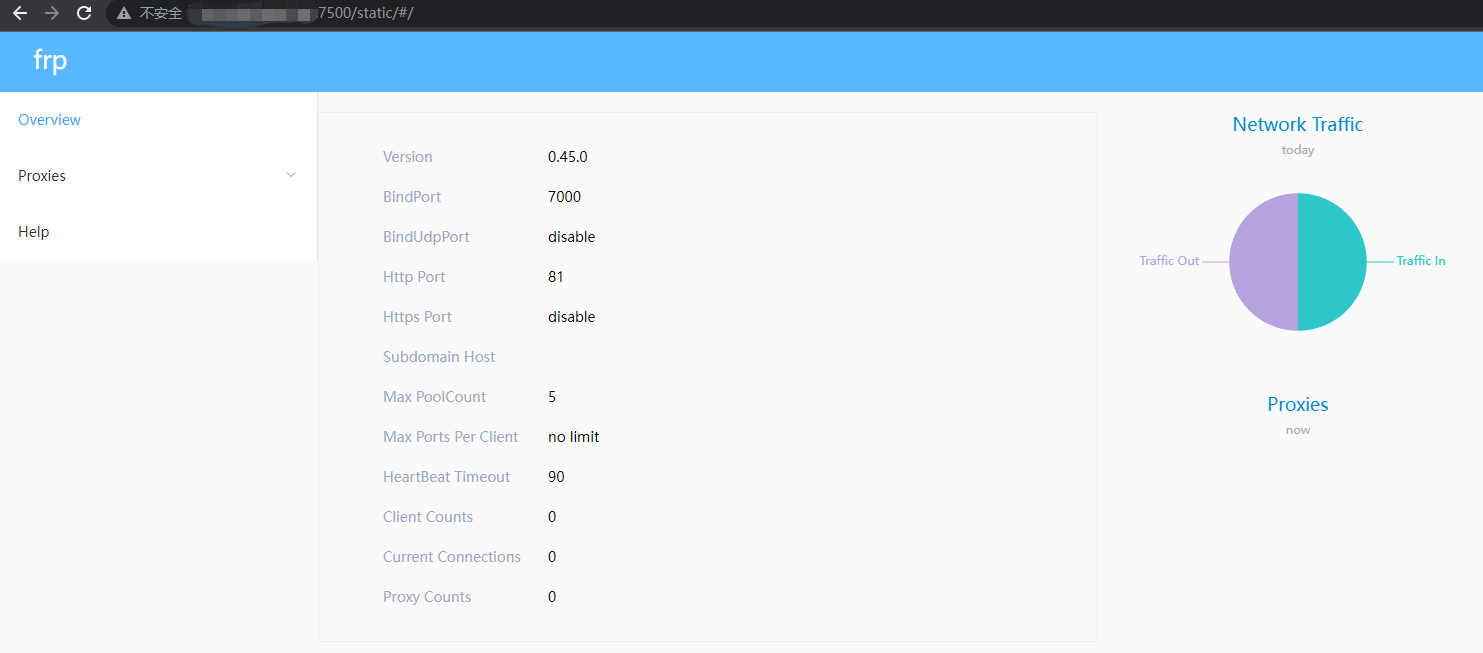Viewport: 1483px width, 653px height.
Task: Click the Proxy Counts label
Action: [427, 597]
